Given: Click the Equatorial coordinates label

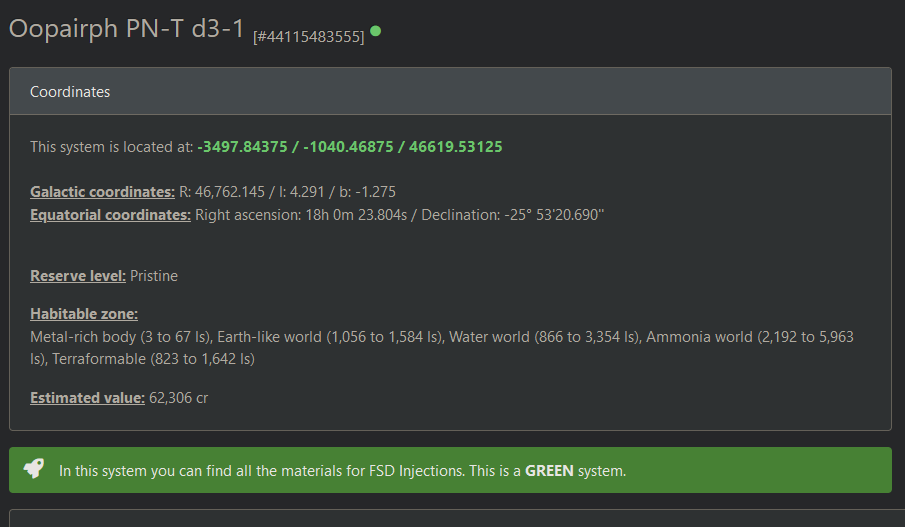Looking at the screenshot, I should pos(110,214).
